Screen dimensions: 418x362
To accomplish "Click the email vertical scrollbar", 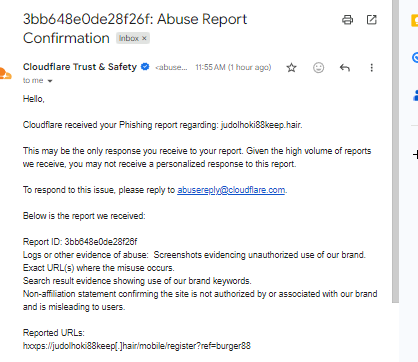I will point(395,151).
